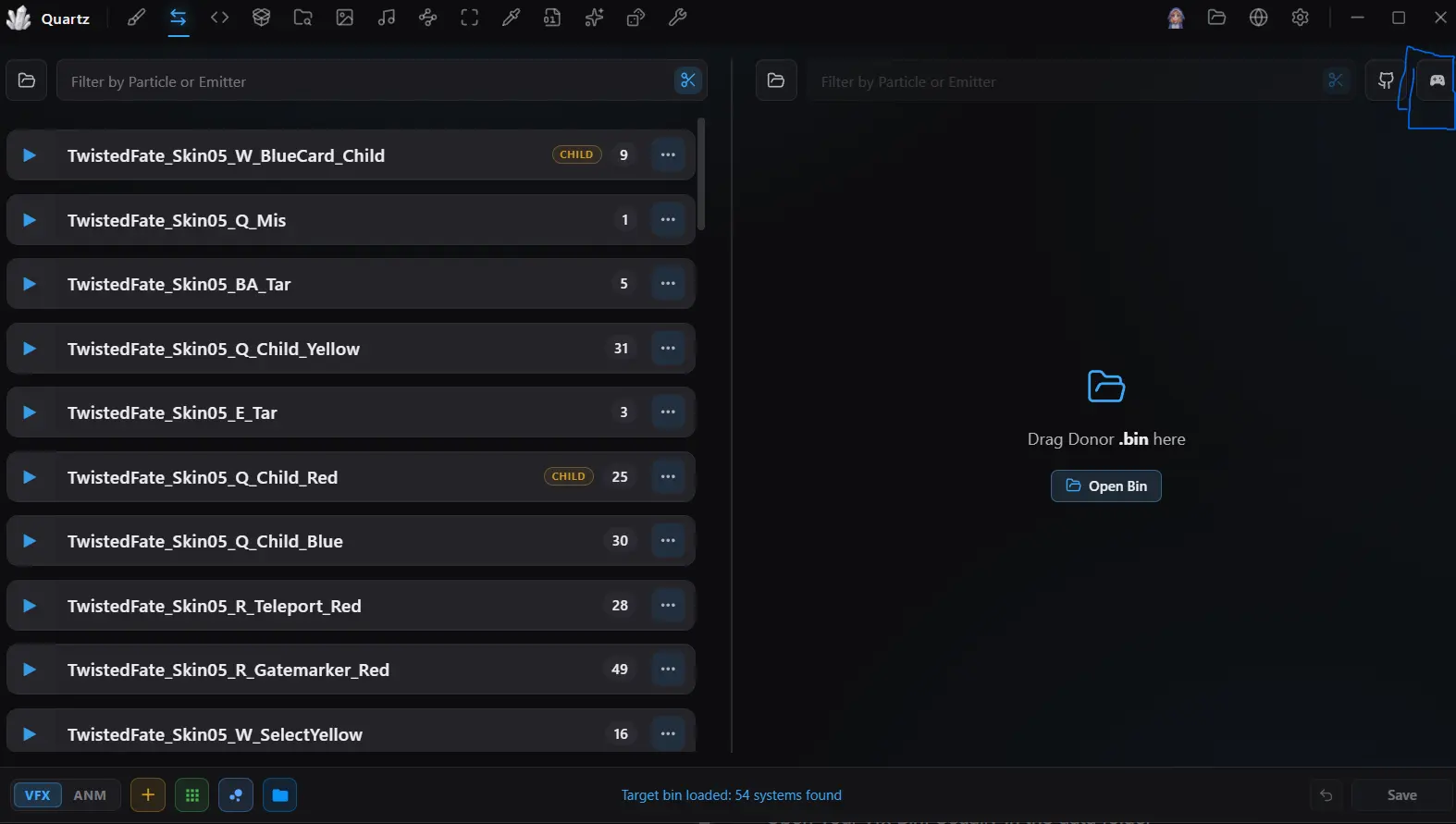Expand TwistedFate_Skin05_BA_Tar row arrow
This screenshot has height=824, width=1456.
[x=30, y=284]
